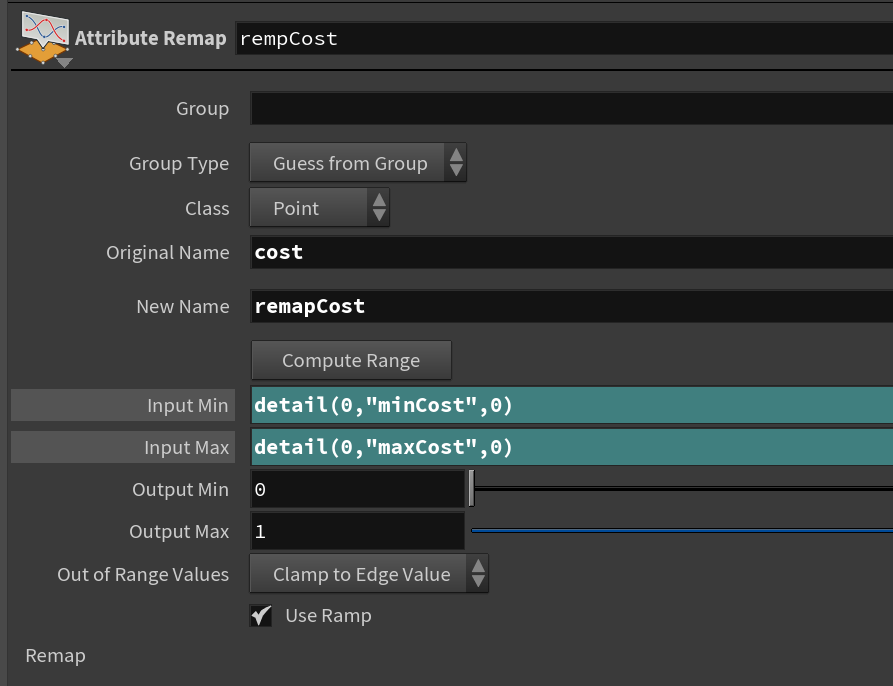This screenshot has width=893, height=686.
Task: Edit the node name field rempCost
Action: coord(564,39)
